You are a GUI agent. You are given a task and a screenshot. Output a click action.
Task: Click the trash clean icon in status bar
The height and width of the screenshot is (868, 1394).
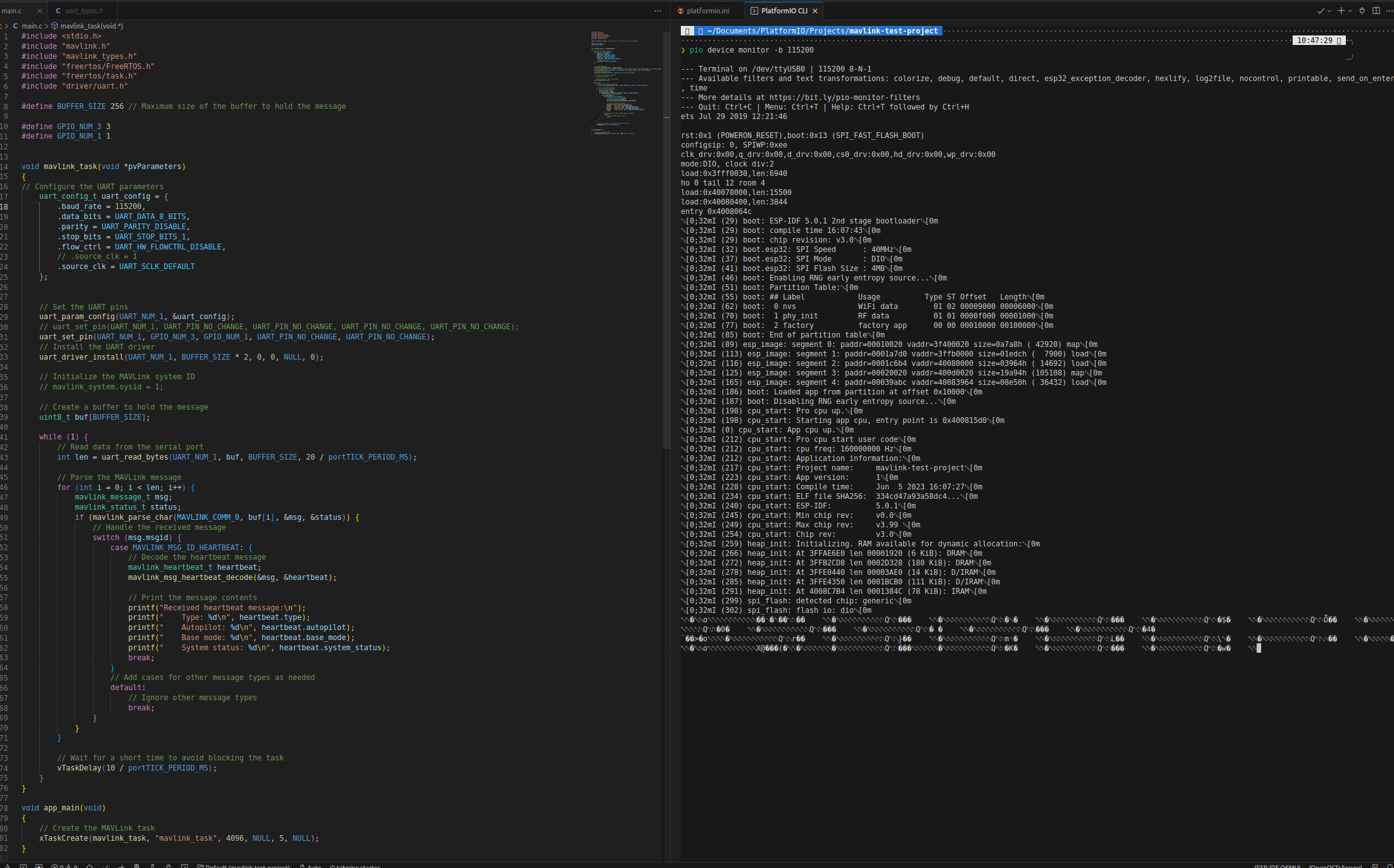[x=137, y=865]
